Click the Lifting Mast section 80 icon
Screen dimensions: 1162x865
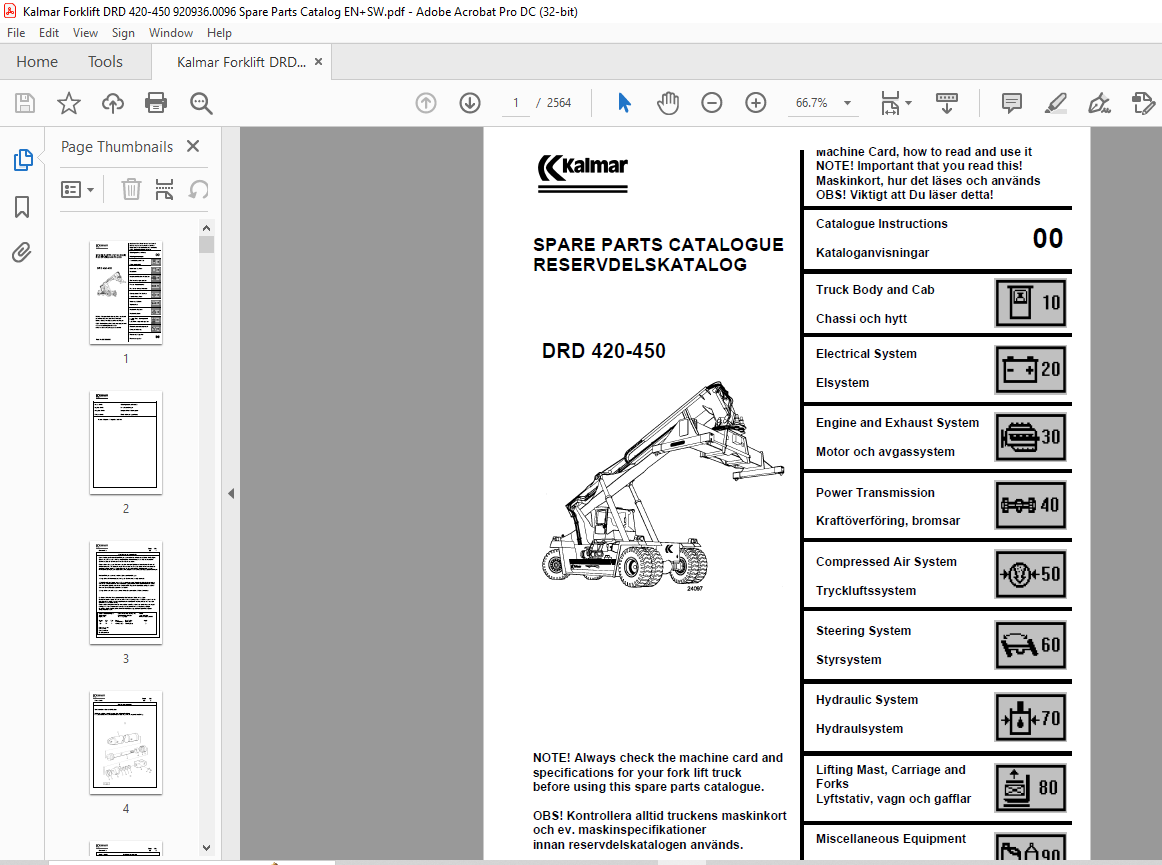1031,788
